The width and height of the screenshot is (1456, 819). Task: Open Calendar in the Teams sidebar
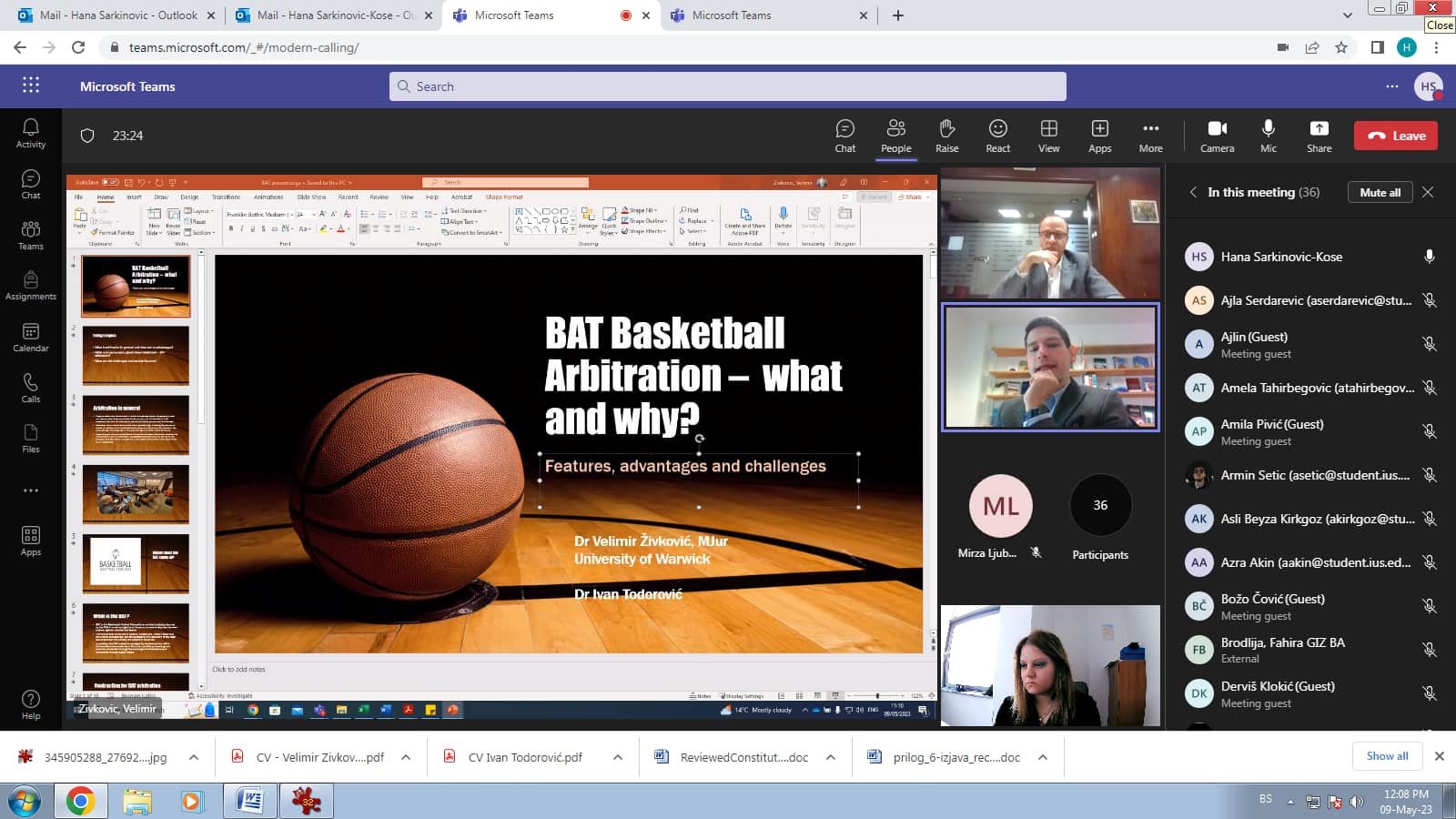[30, 337]
